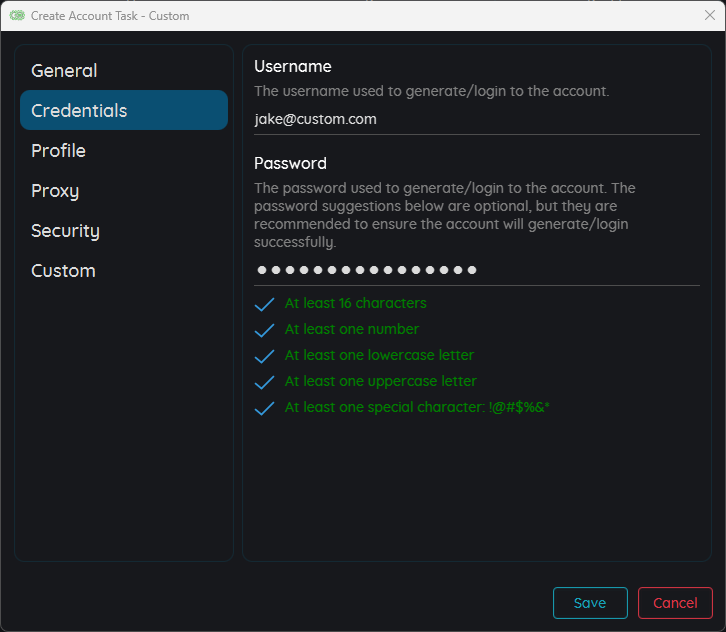Click the 'Password' heading label
726x632 pixels.
click(290, 163)
